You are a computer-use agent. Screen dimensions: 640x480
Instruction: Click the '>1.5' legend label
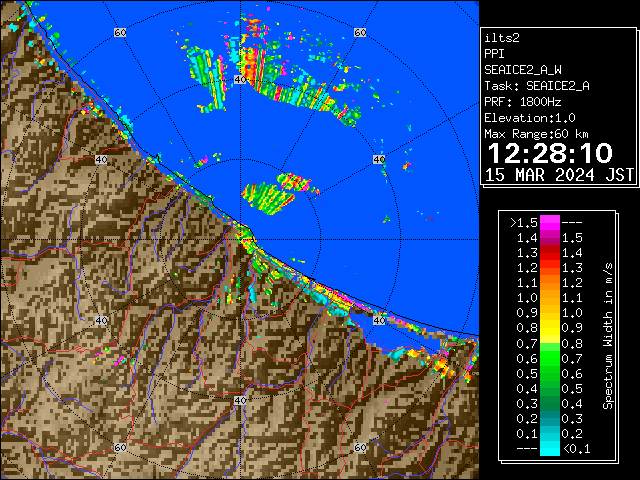point(523,223)
